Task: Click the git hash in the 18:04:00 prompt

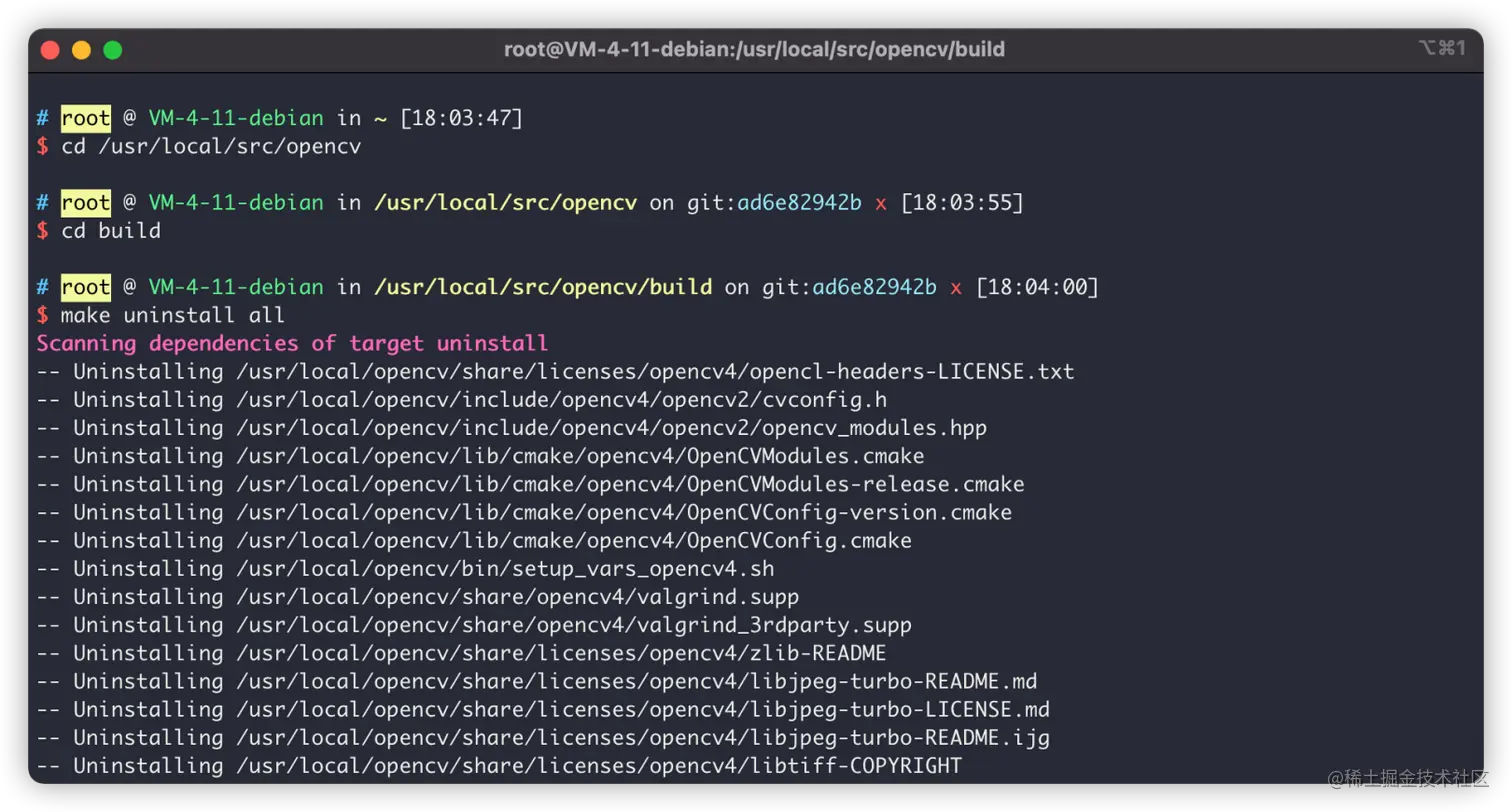Action: (874, 288)
